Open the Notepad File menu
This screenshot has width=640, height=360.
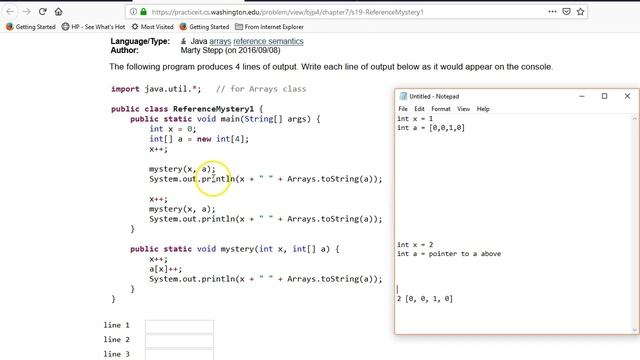tap(403, 109)
